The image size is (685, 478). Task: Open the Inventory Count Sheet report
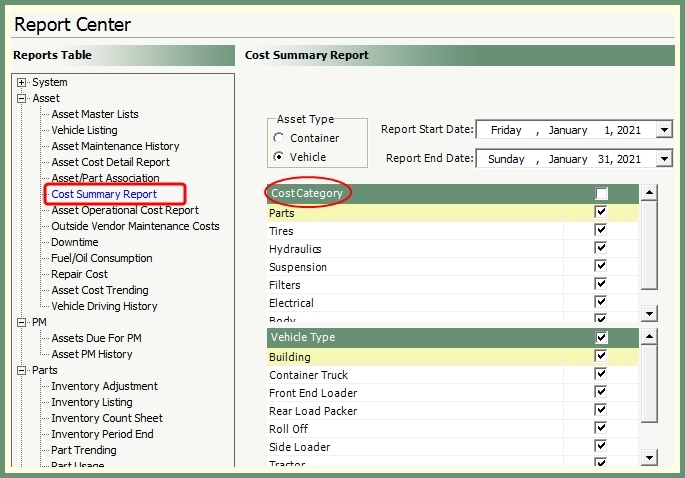pos(107,418)
